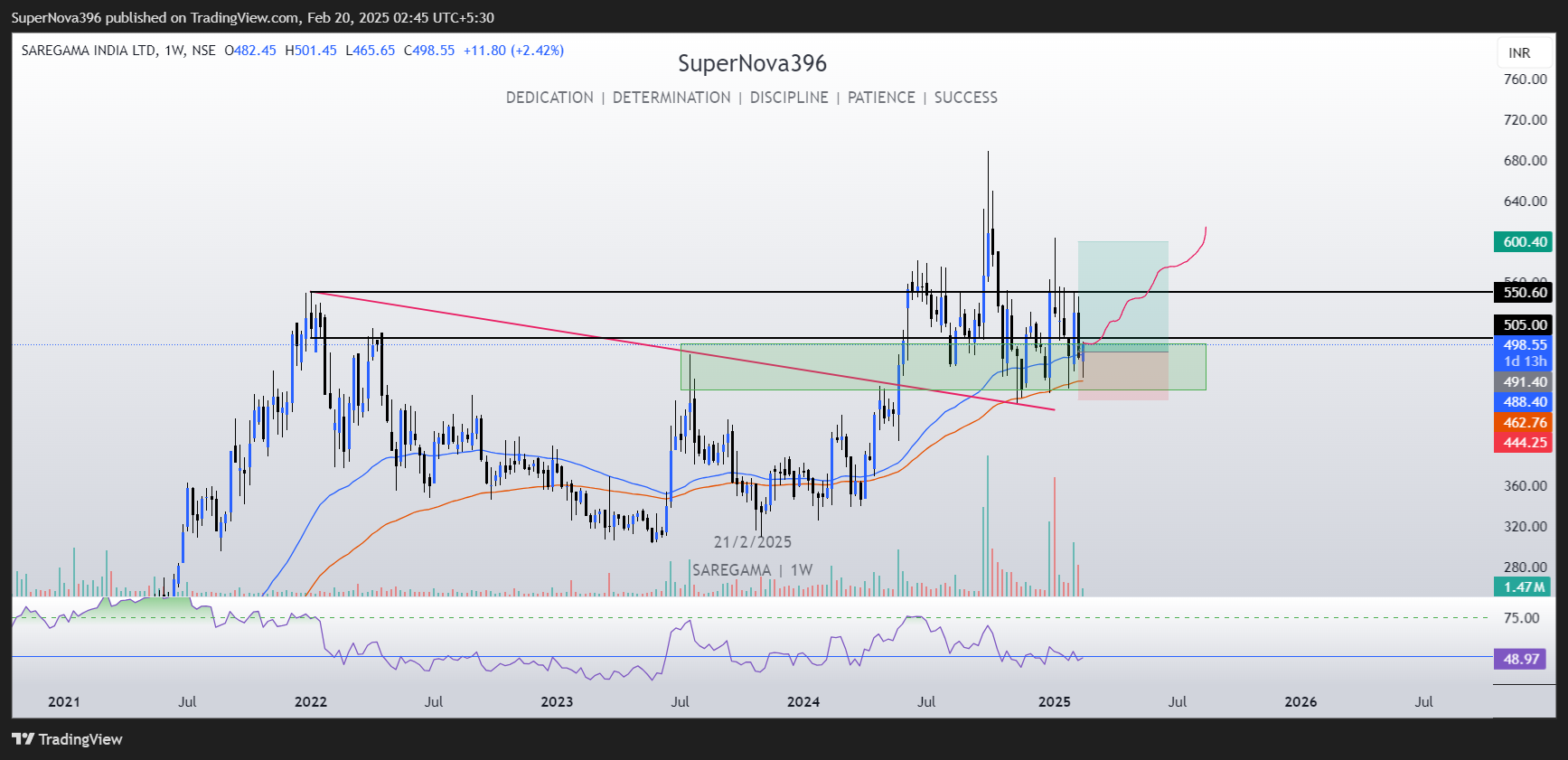Click the 640.00 price axis label
Image resolution: width=1568 pixels, height=760 pixels.
pyautogui.click(x=1526, y=202)
